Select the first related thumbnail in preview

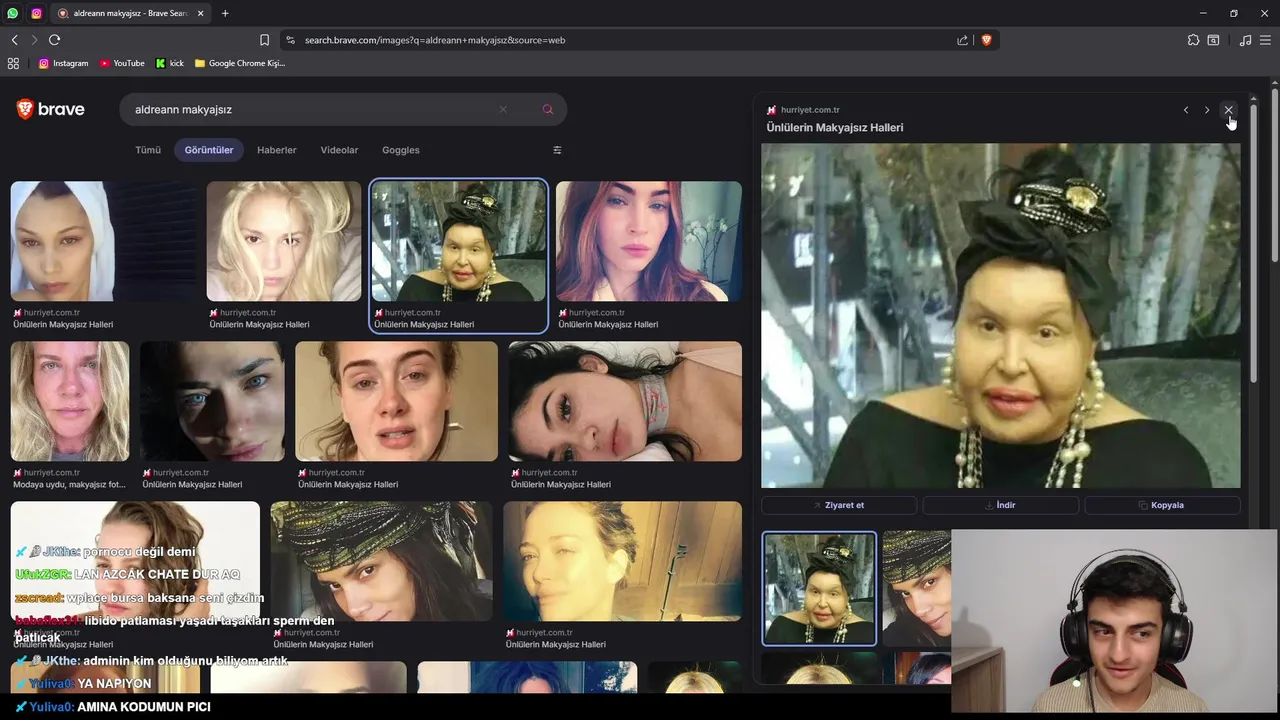tap(819, 588)
